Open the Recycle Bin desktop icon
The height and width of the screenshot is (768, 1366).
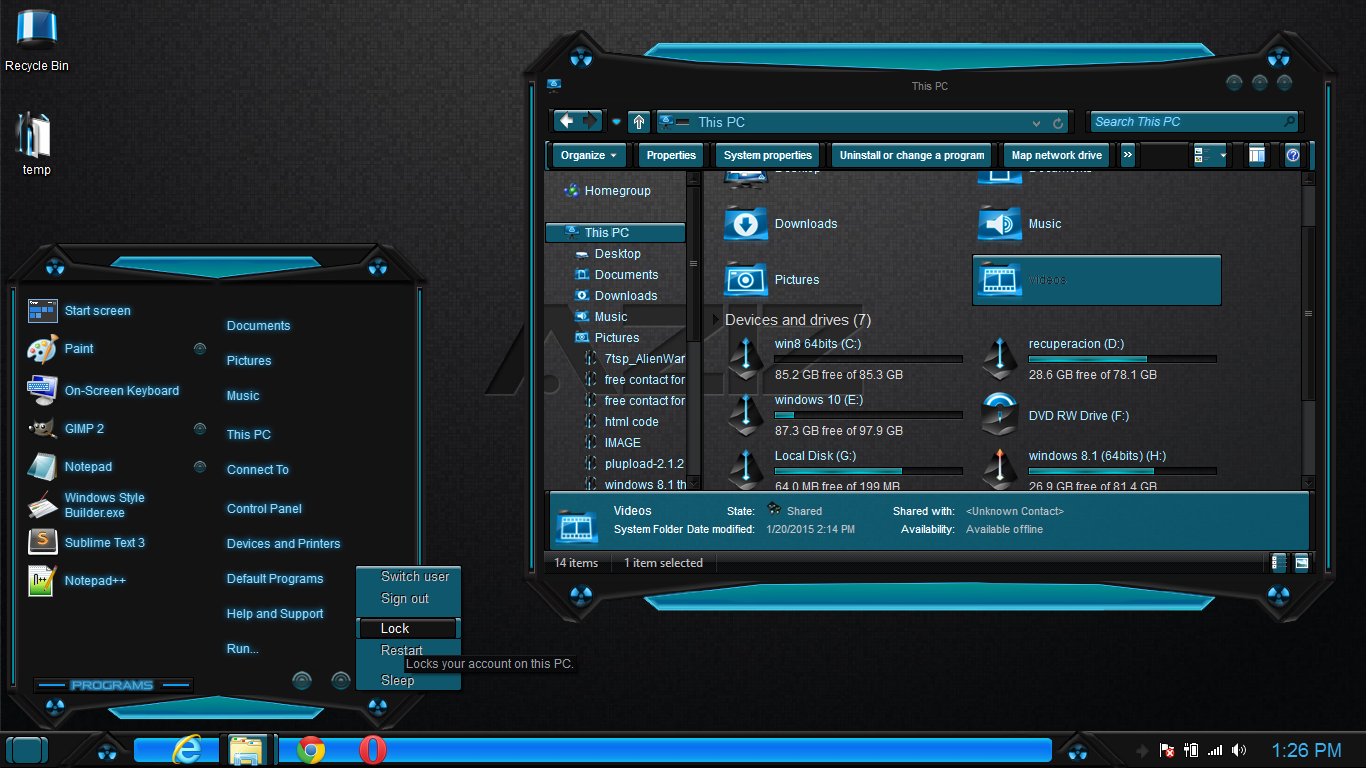coord(37,40)
